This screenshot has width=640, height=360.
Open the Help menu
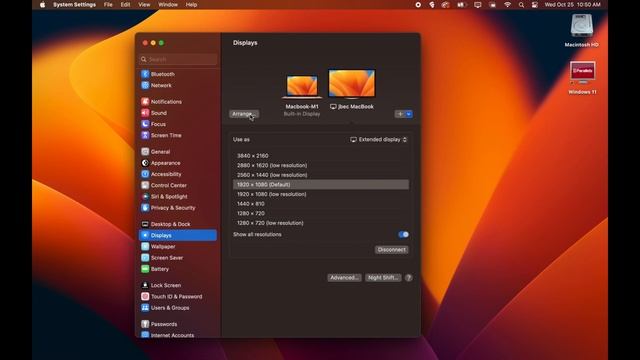coord(191,5)
